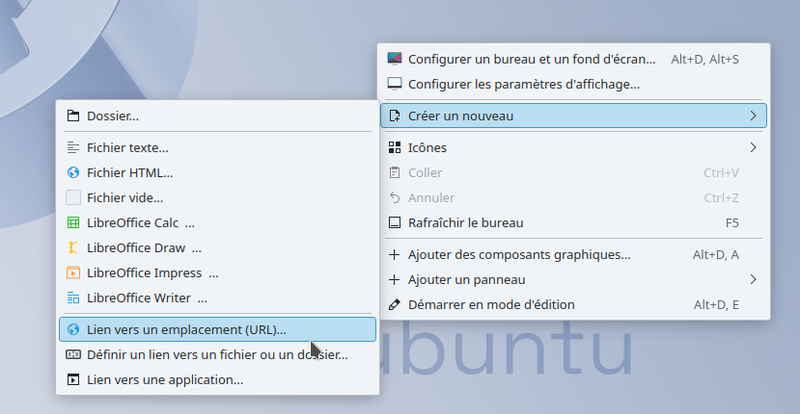The height and width of the screenshot is (414, 800).
Task: Click the Fichier HTML globe icon
Action: (x=72, y=172)
